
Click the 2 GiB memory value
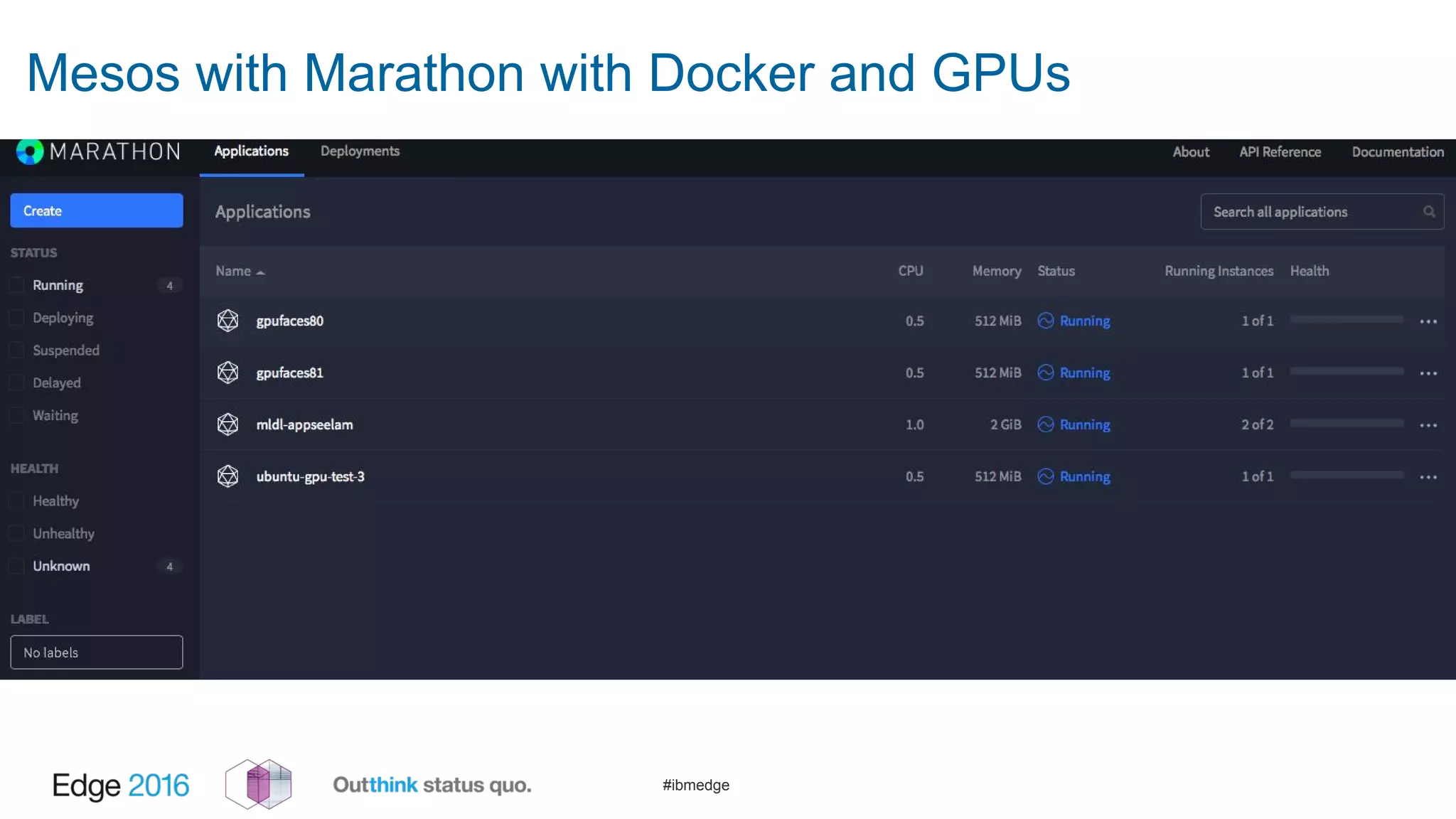1005,424
